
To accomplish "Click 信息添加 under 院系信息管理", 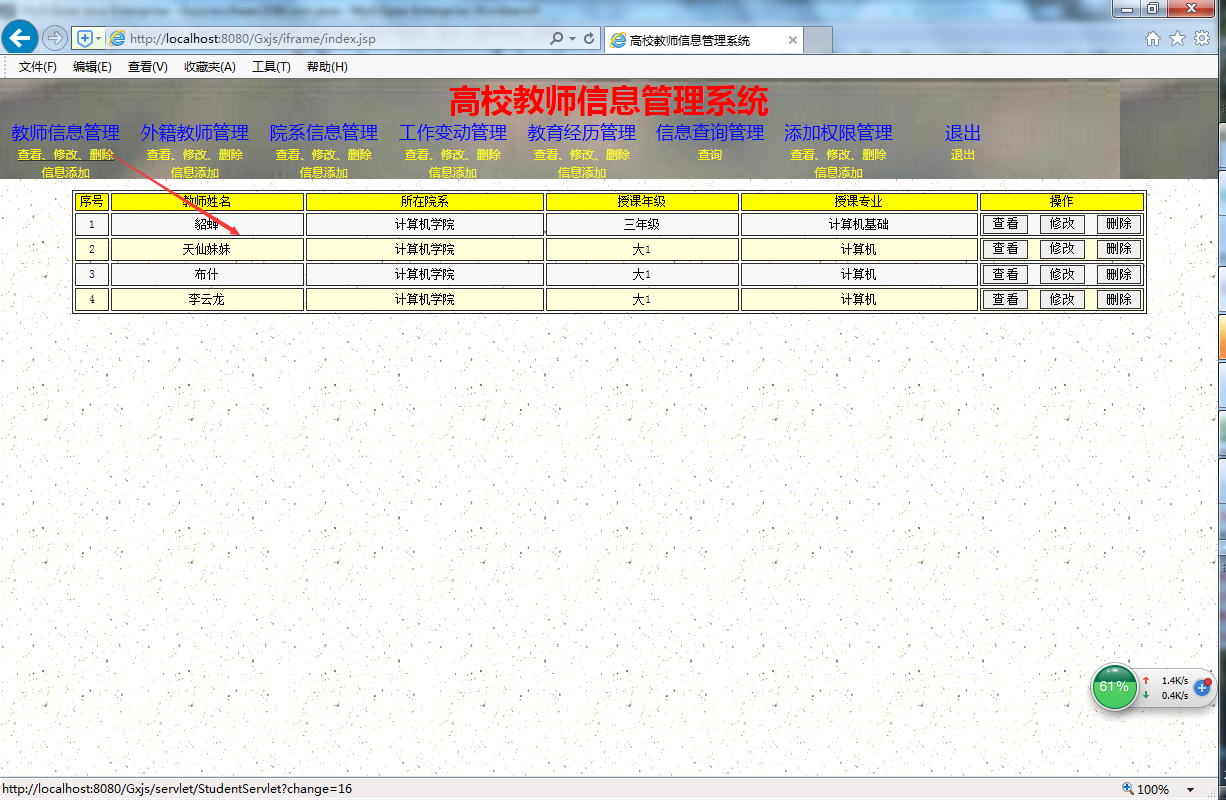I will (323, 172).
